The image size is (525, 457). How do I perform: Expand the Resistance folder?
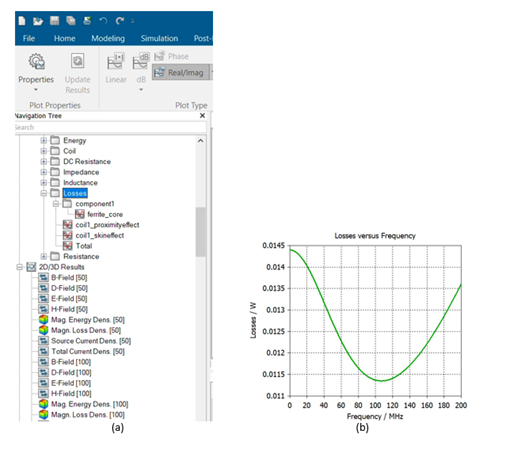[44, 256]
